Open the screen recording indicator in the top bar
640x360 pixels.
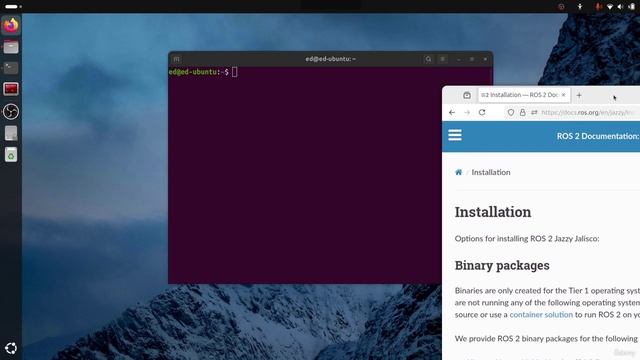coord(561,7)
